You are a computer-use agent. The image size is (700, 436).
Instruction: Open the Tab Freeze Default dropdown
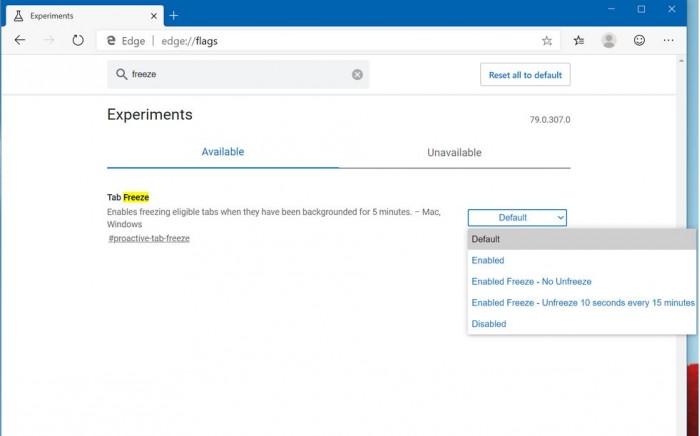click(x=517, y=218)
